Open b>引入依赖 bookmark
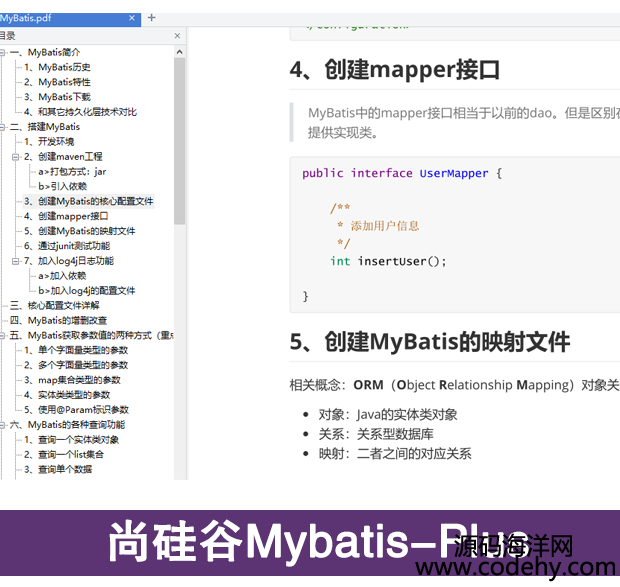Screen dimensions: 620x587 tap(62, 187)
